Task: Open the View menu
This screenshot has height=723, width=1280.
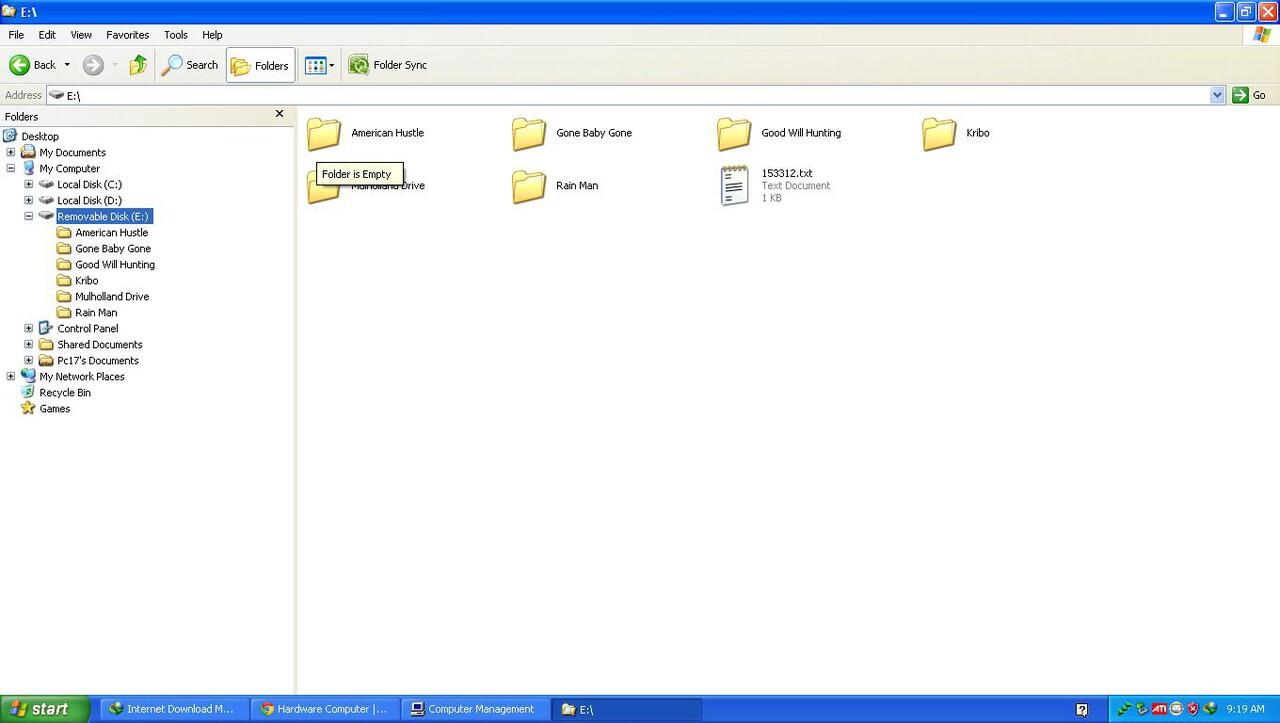Action: pyautogui.click(x=81, y=35)
